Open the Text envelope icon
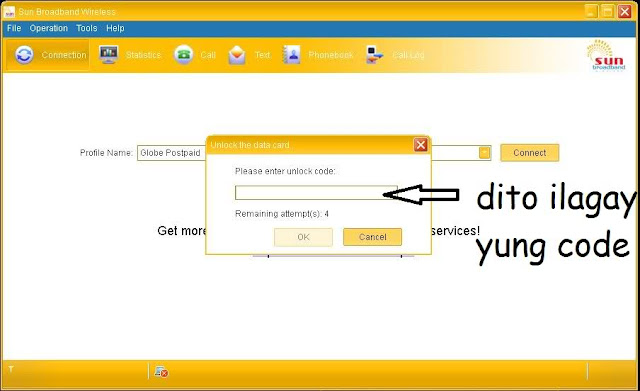The height and width of the screenshot is (391, 640). tap(237, 55)
